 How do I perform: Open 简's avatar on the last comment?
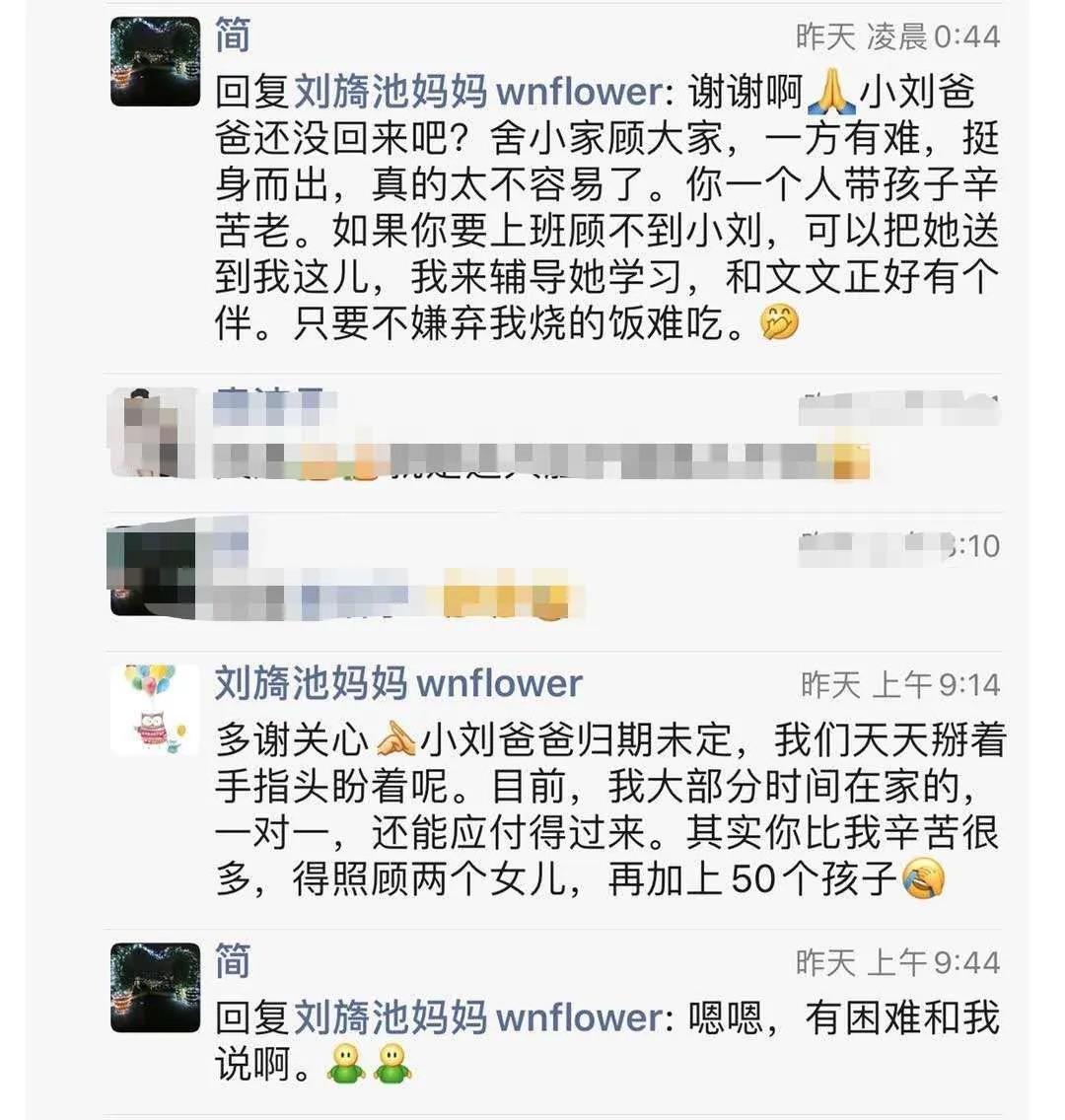coord(155,987)
